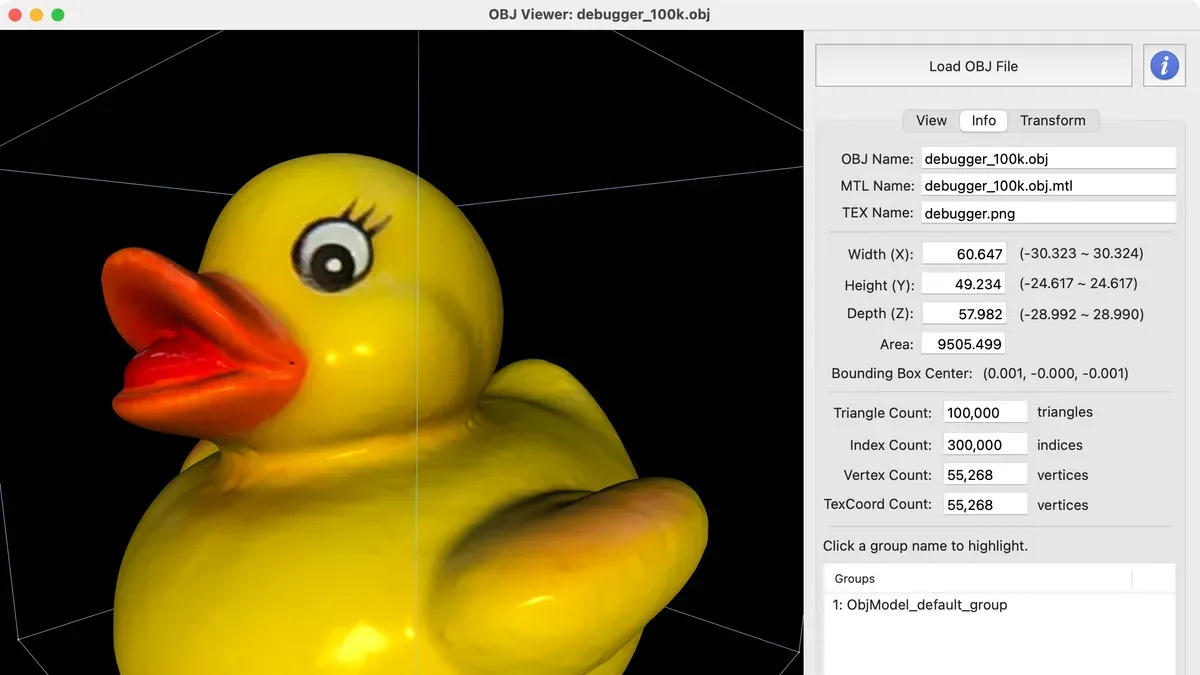The width and height of the screenshot is (1200, 675).
Task: Click the width range text (-30.323 ~ 30.324)
Action: click(1081, 254)
